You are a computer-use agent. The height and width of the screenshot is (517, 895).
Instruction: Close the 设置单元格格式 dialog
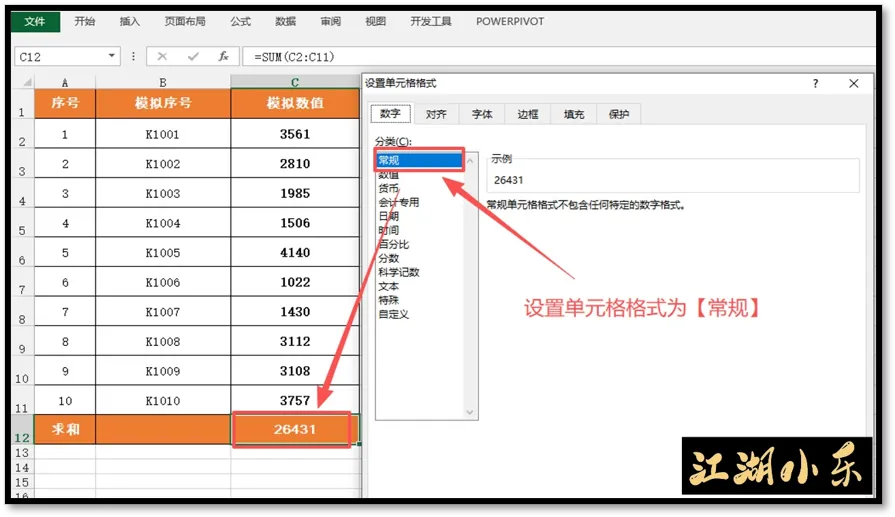pyautogui.click(x=854, y=83)
